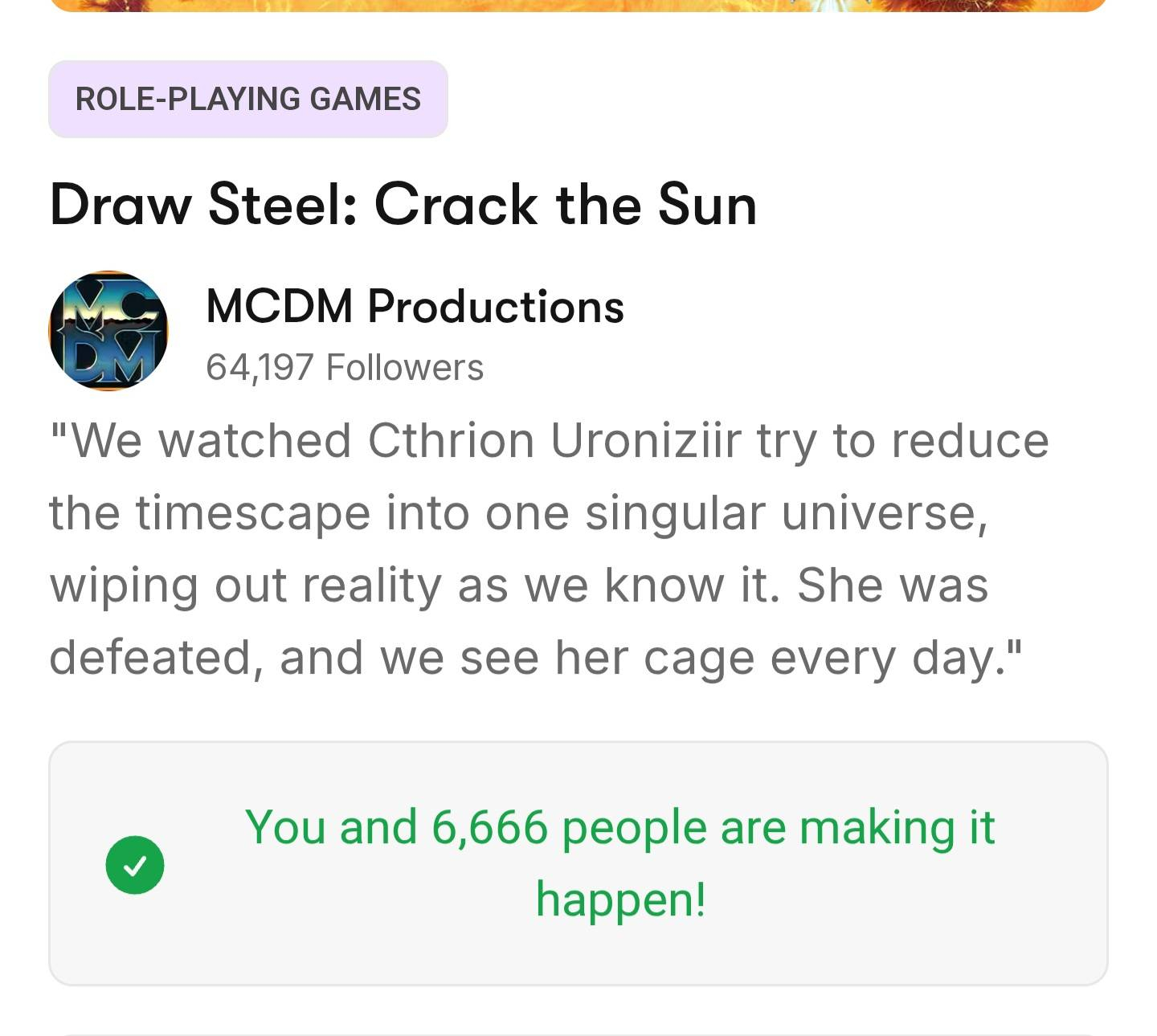Click 'wiping out reality' in the description
Image resolution: width=1157 pixels, height=1036 pixels.
[244, 585]
